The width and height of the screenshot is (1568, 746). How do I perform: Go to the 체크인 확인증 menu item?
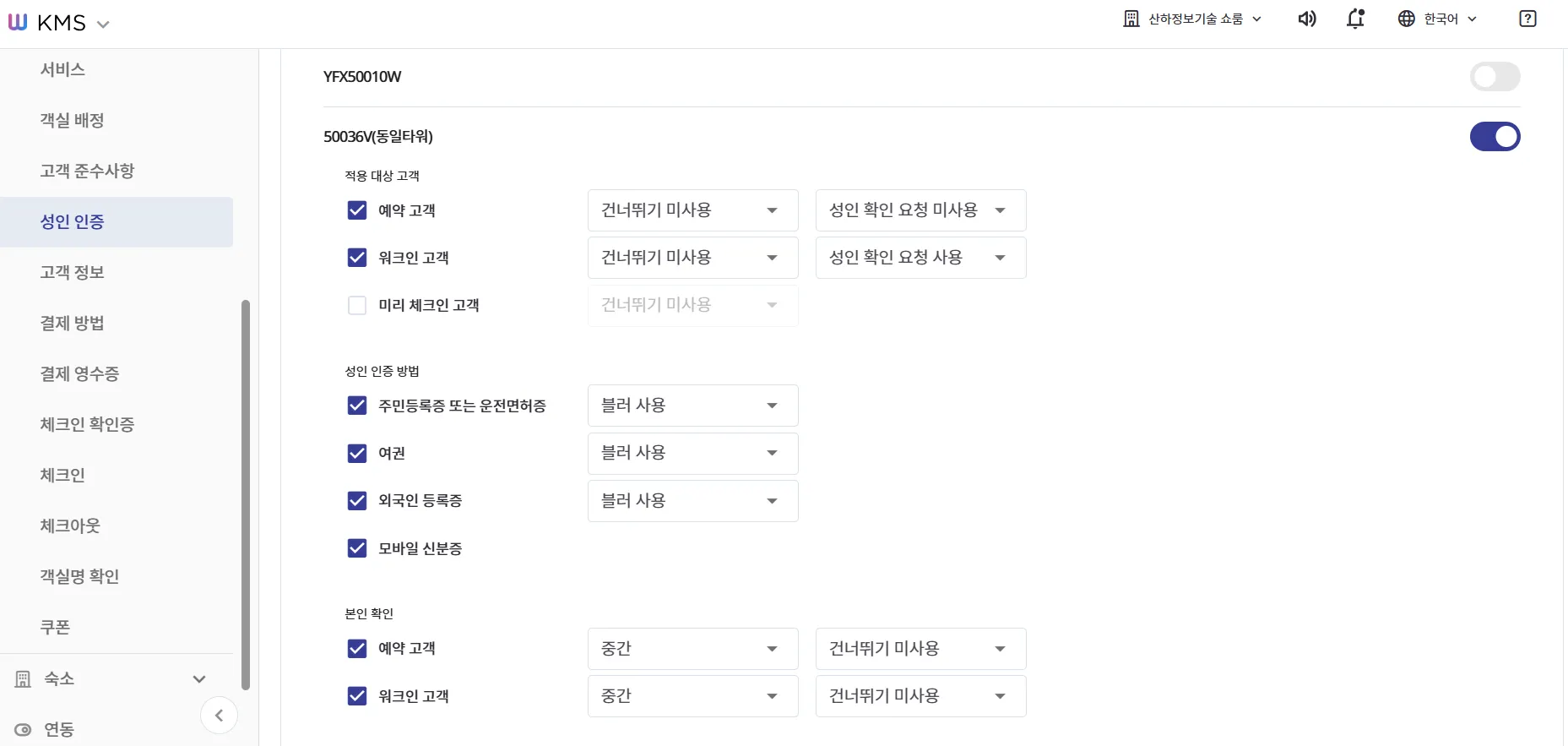(87, 425)
